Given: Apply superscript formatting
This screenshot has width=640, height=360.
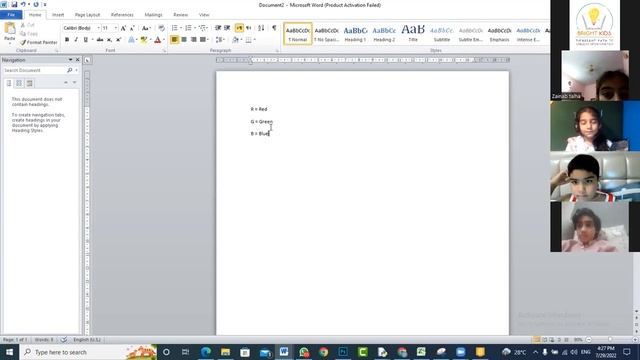Looking at the screenshot, I should tap(118, 40).
